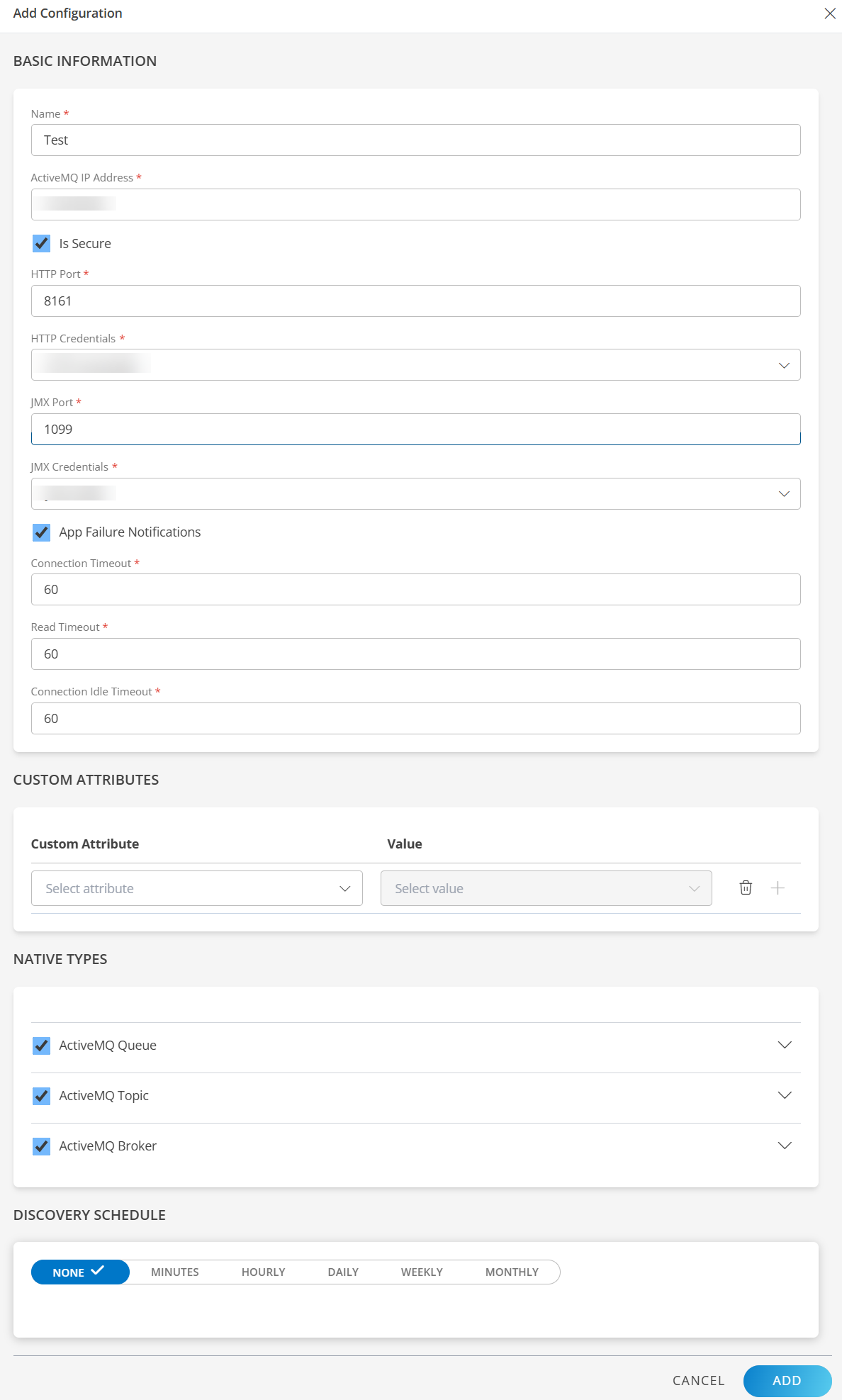Switch schedule to DAILY
Screen dimensions: 842x1400
(343, 1272)
